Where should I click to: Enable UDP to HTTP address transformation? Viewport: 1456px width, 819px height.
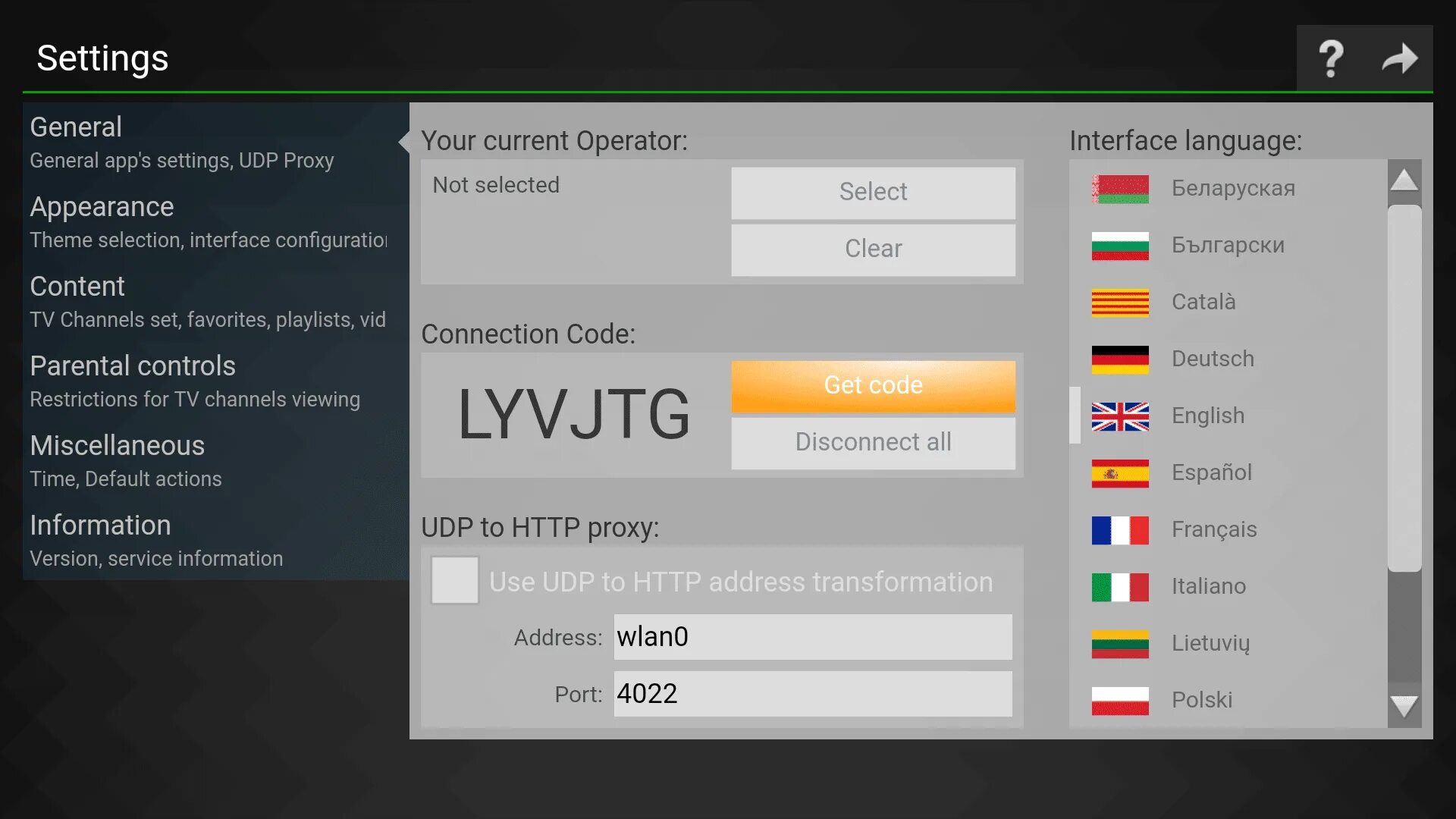(x=454, y=582)
